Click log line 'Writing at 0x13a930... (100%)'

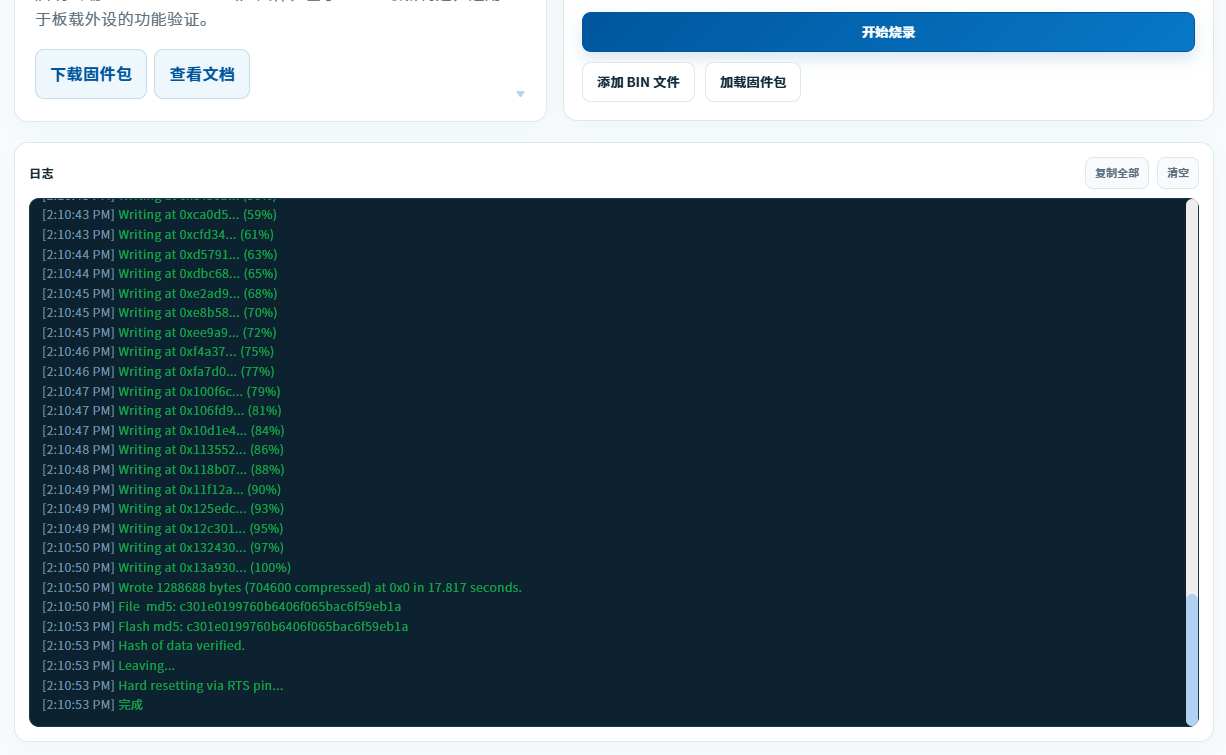(166, 568)
